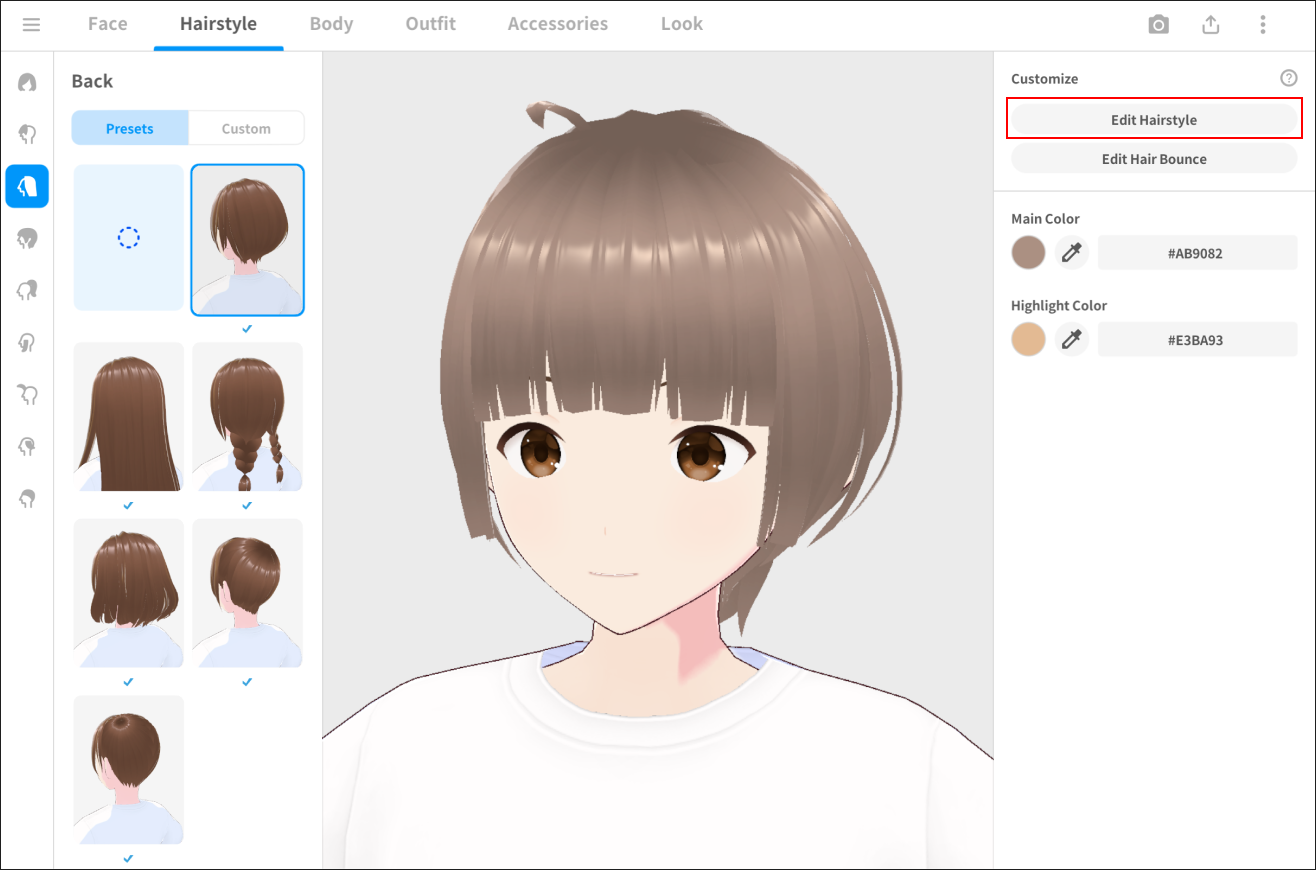Switch to the Outfit tab
The height and width of the screenshot is (870, 1316).
[x=431, y=24]
